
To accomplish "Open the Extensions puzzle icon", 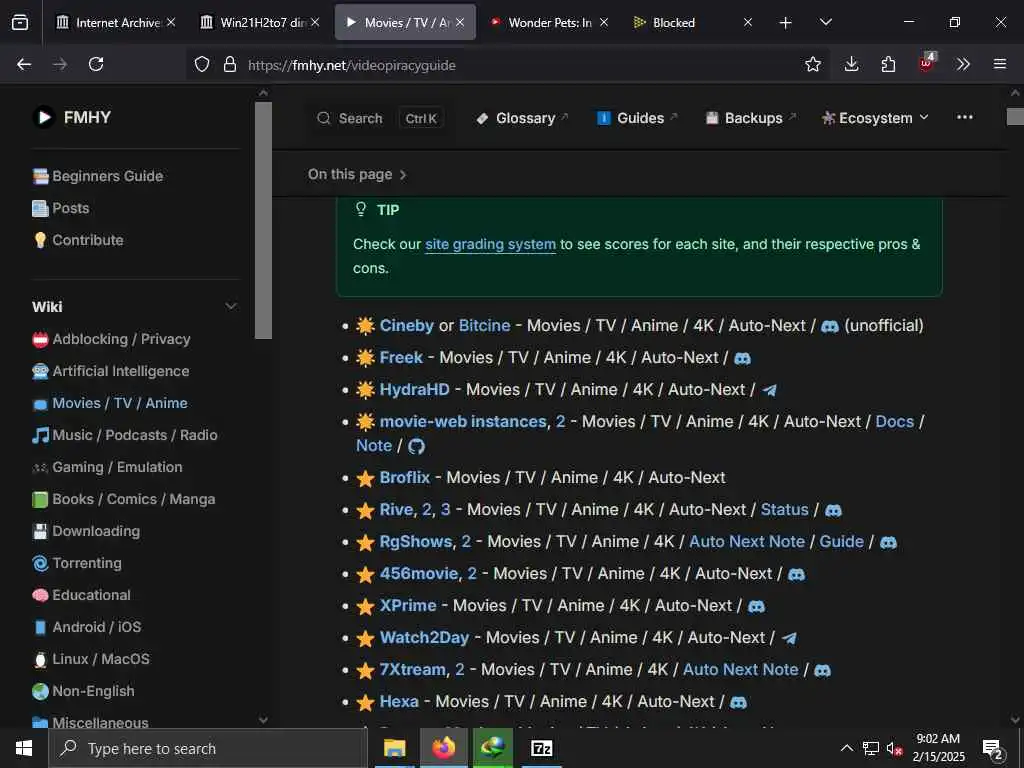I will click(x=888, y=64).
